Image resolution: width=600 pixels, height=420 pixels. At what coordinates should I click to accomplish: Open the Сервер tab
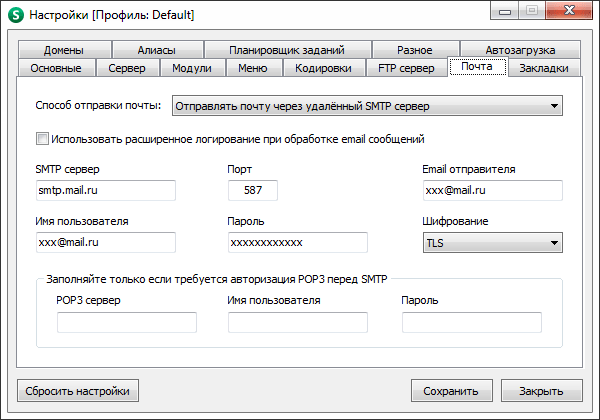(128, 68)
